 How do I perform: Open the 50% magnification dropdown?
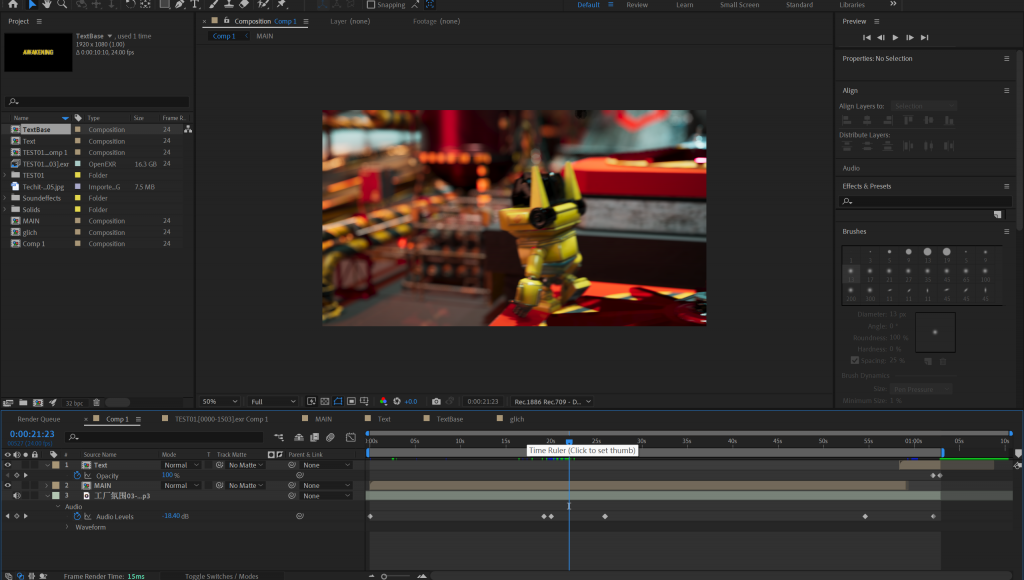pos(219,401)
